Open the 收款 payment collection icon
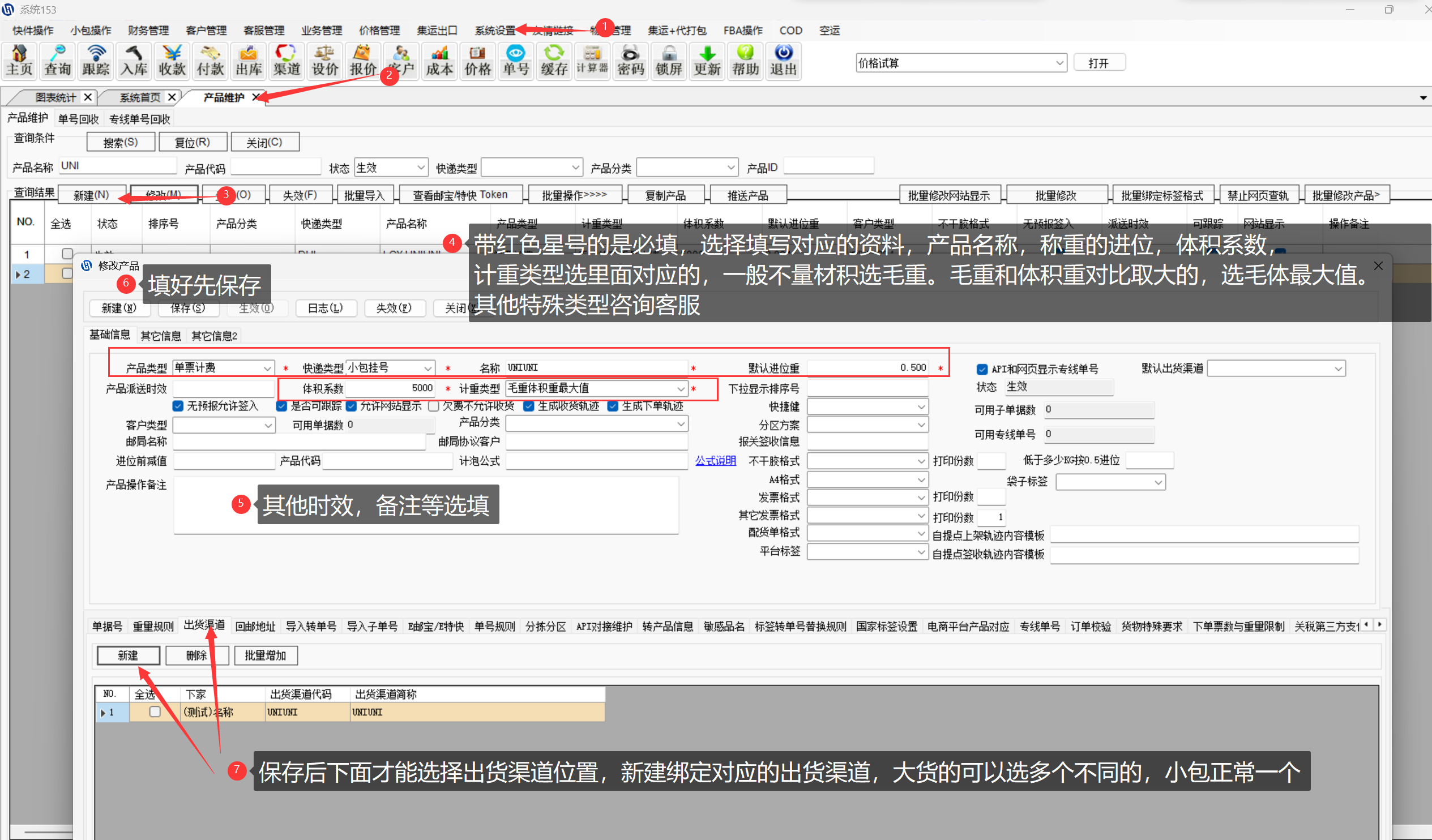Image resolution: width=1432 pixels, height=840 pixels. (172, 60)
